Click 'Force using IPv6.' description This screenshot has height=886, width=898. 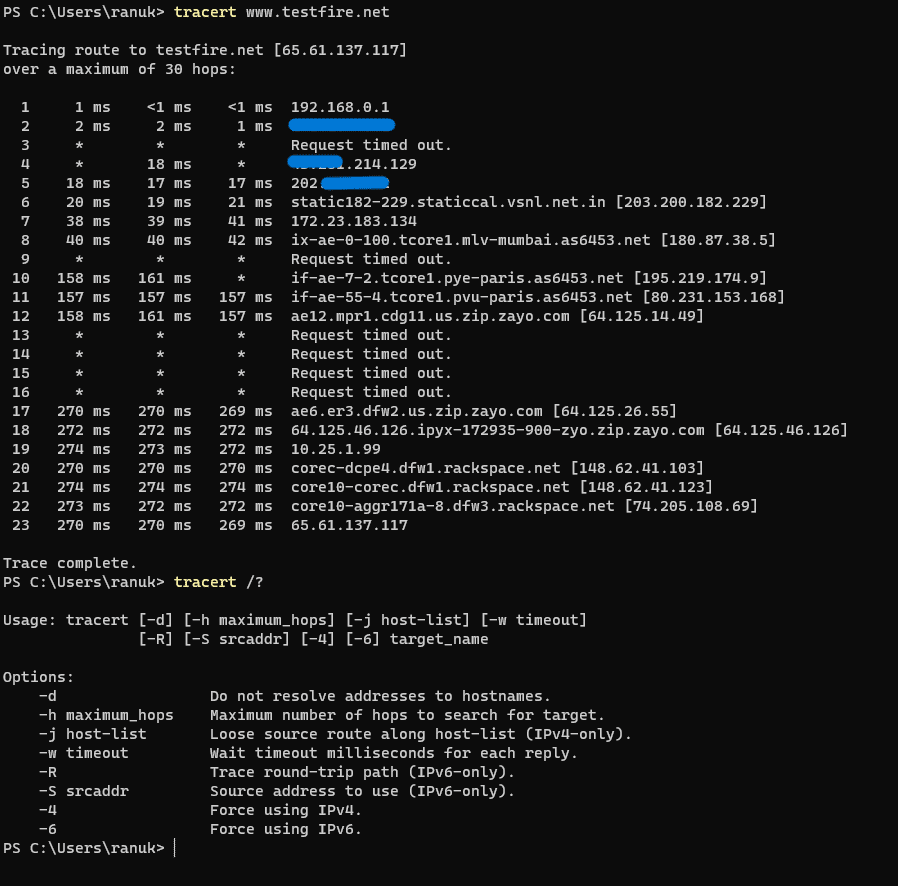[286, 829]
